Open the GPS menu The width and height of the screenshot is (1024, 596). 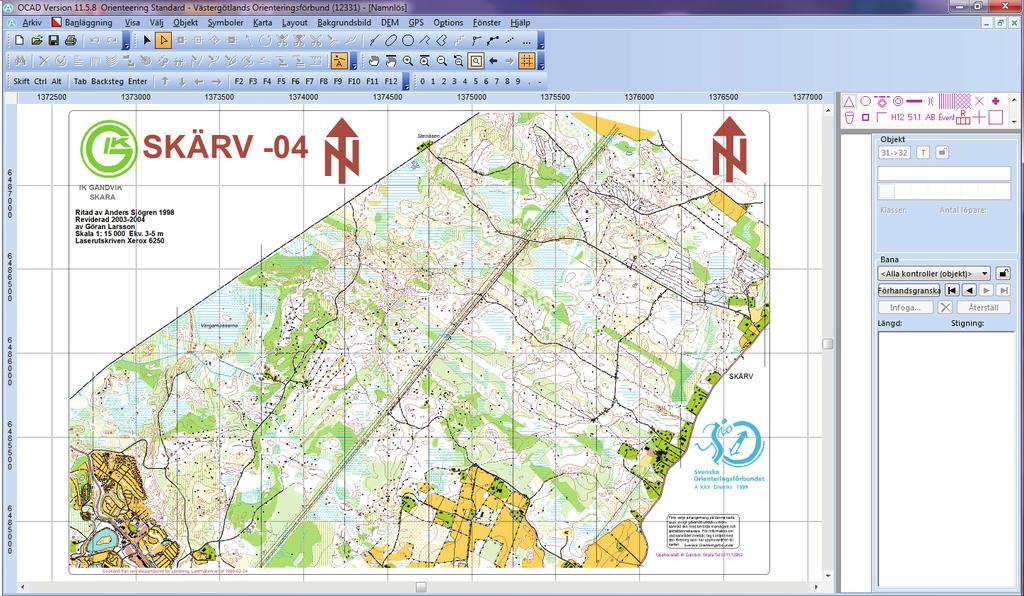click(x=416, y=22)
